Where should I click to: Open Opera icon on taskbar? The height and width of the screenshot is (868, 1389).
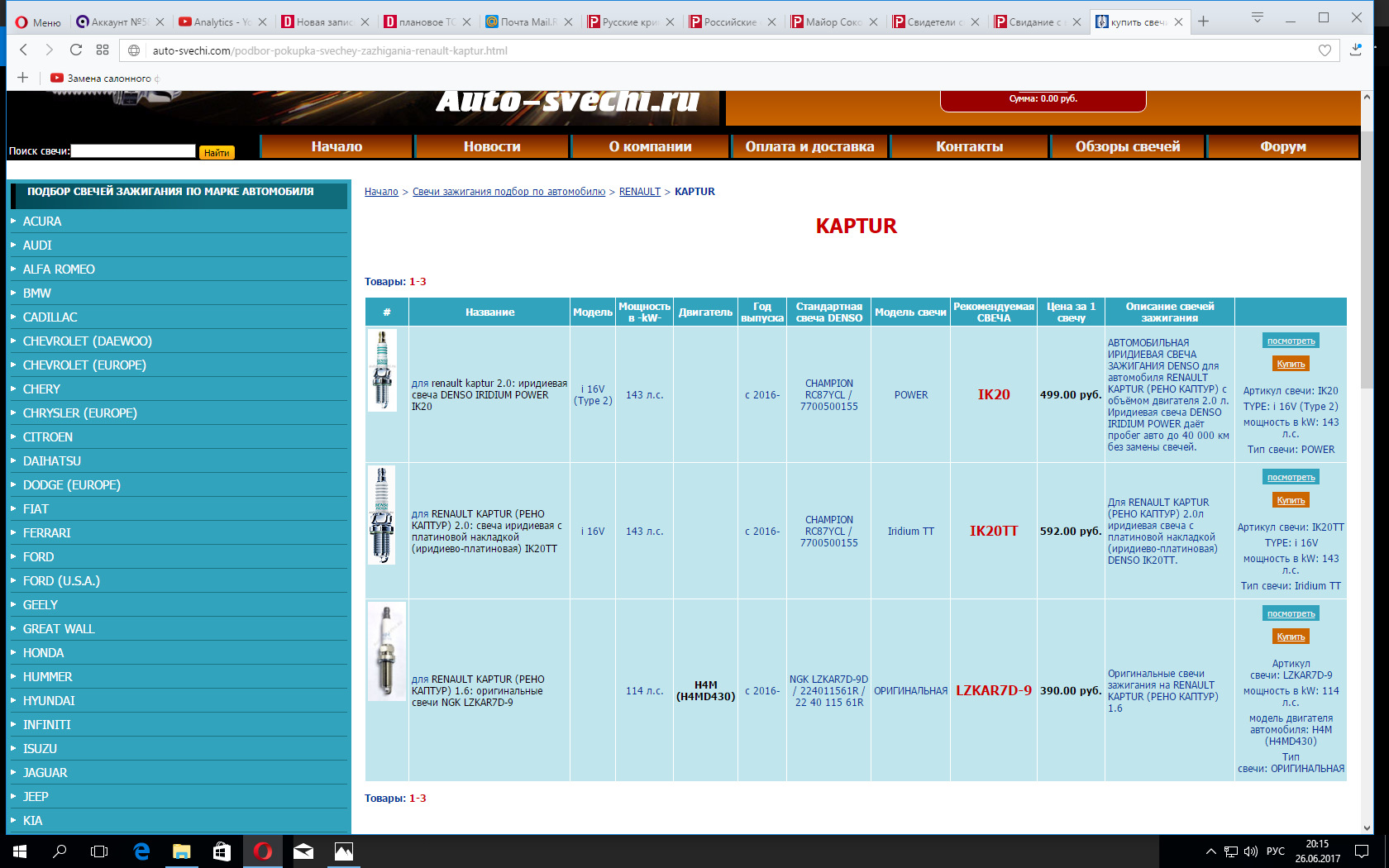(x=263, y=851)
